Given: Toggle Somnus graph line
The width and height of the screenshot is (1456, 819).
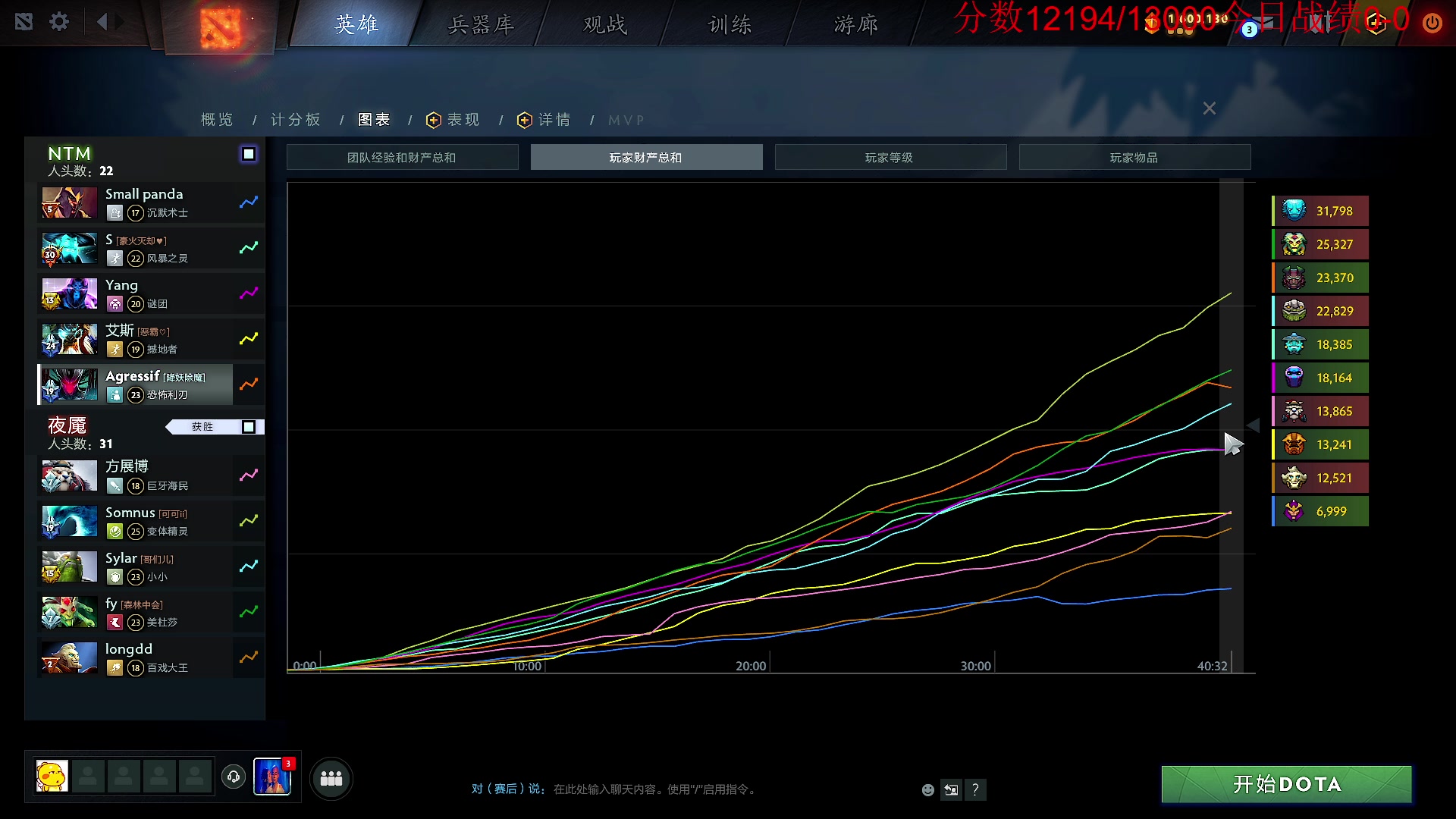Looking at the screenshot, I should (x=249, y=521).
